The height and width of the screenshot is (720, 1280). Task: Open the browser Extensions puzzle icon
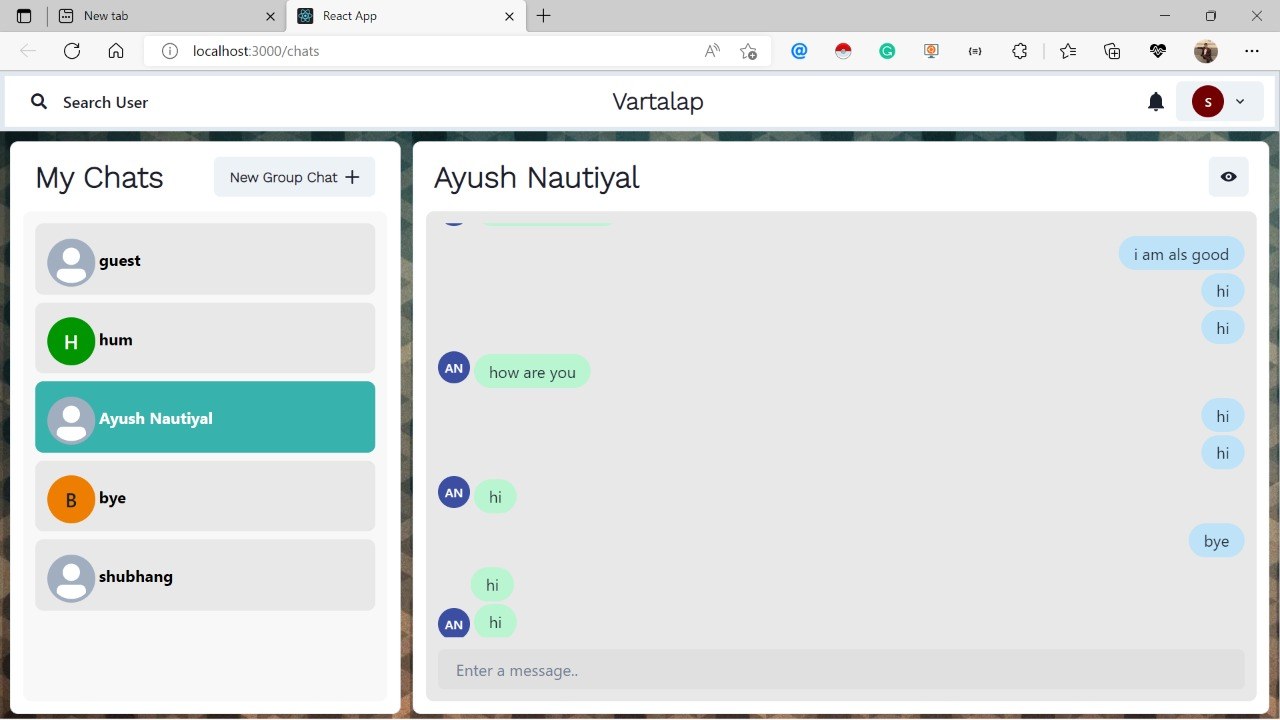pyautogui.click(x=1019, y=51)
